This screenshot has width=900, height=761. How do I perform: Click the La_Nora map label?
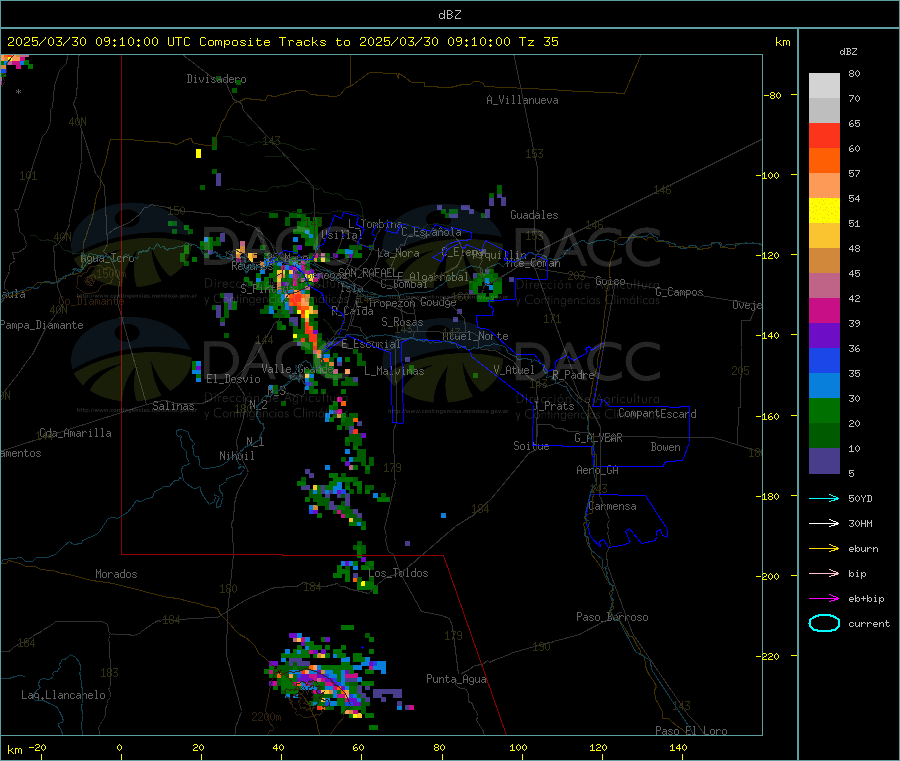coord(398,253)
